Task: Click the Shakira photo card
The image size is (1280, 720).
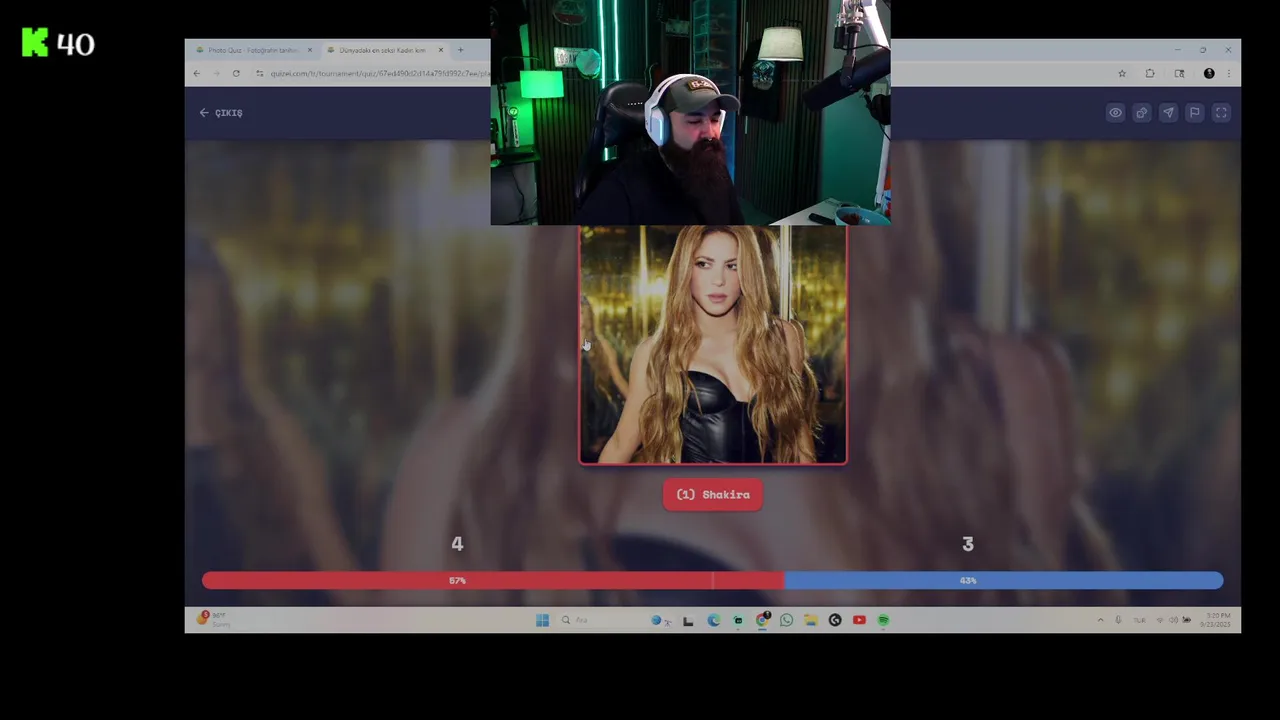Action: point(713,345)
